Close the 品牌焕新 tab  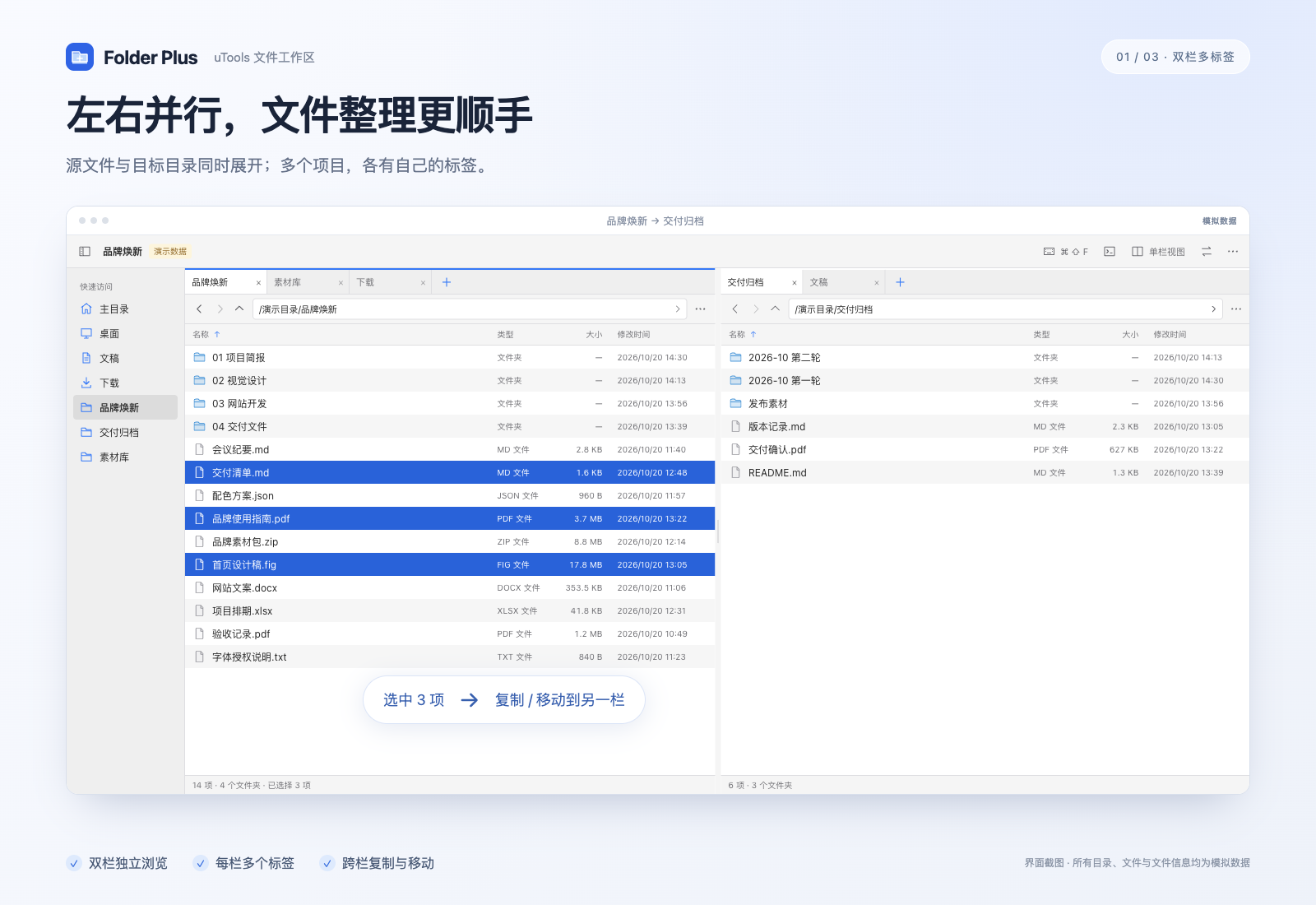pyautogui.click(x=258, y=283)
